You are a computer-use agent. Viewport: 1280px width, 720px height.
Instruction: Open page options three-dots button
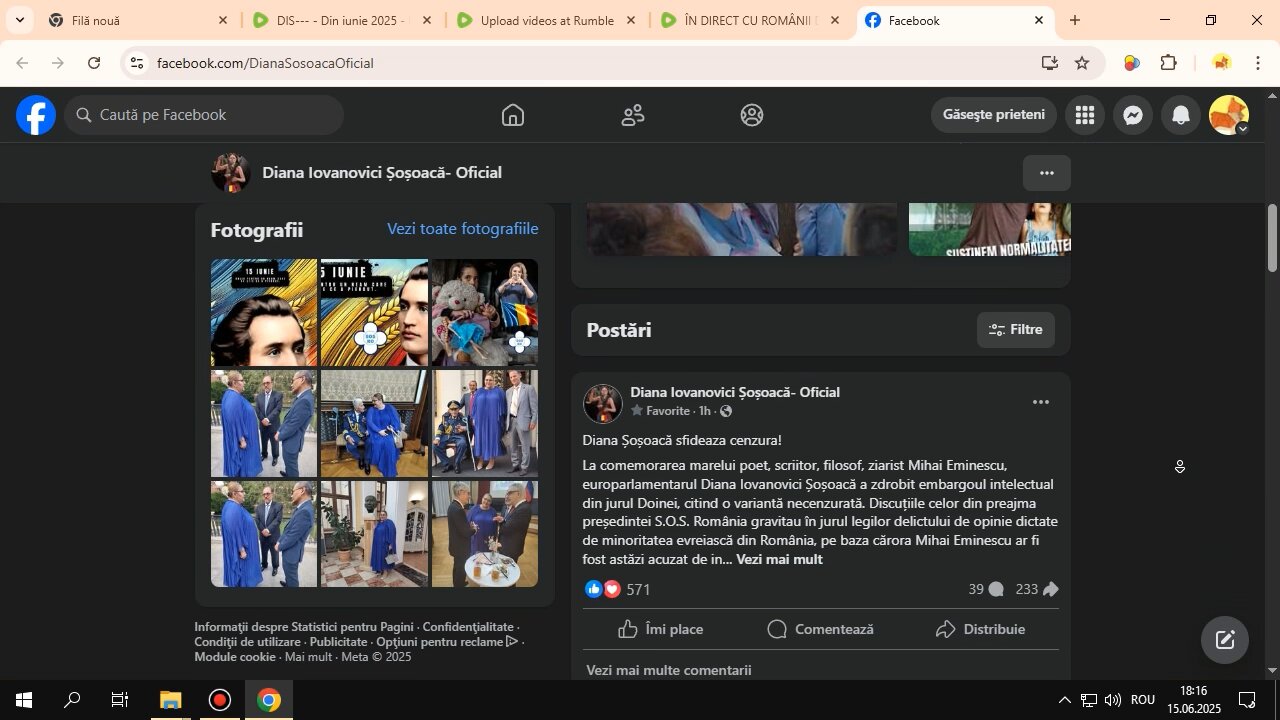1047,173
